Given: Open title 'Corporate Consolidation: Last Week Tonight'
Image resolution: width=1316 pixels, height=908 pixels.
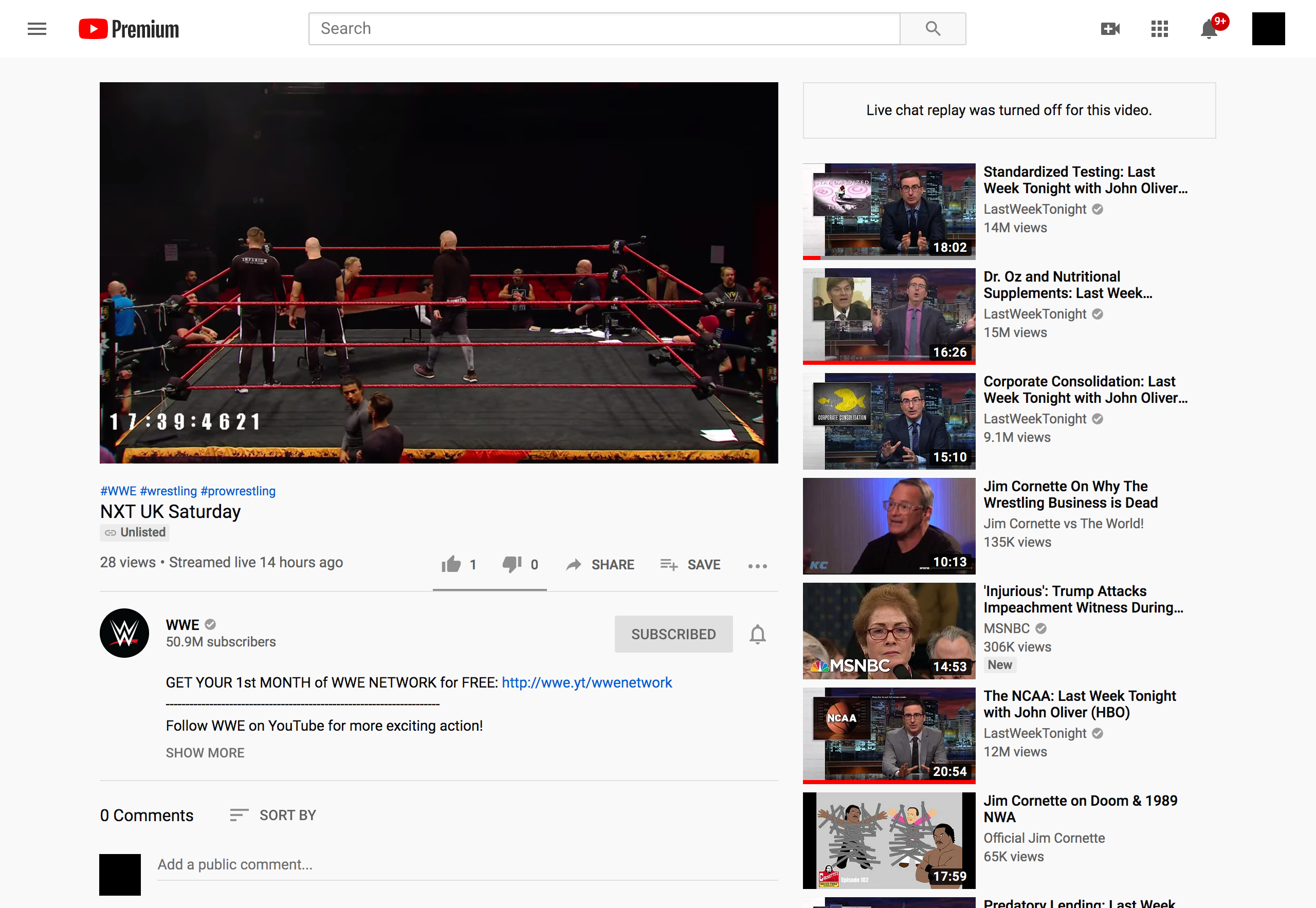Looking at the screenshot, I should 1085,389.
